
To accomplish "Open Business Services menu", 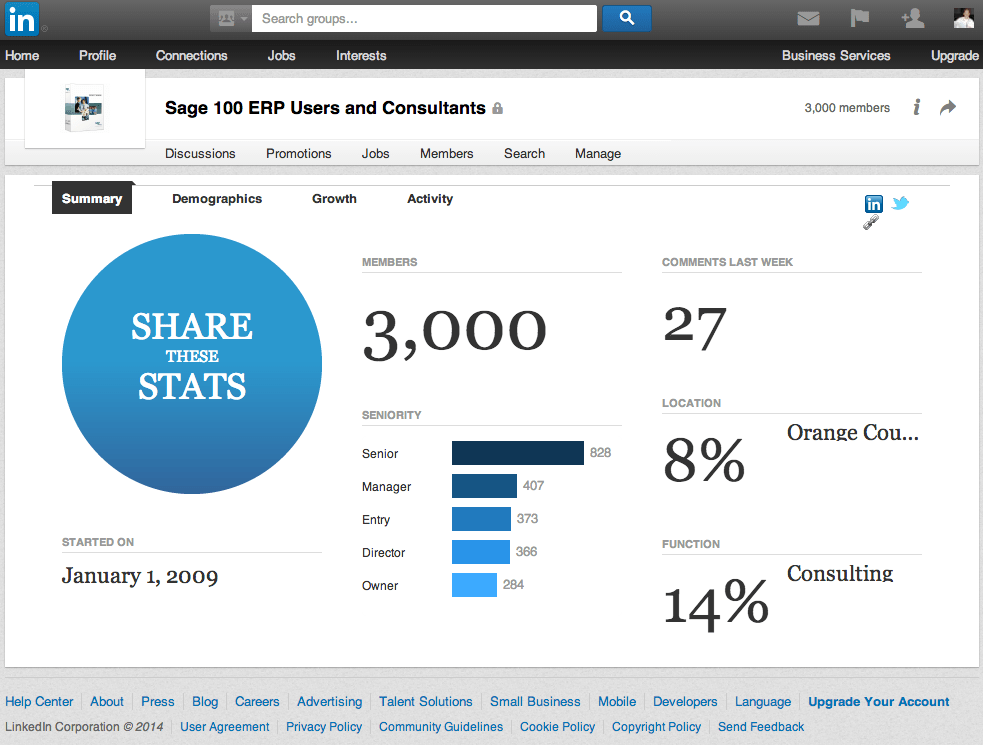I will point(836,56).
